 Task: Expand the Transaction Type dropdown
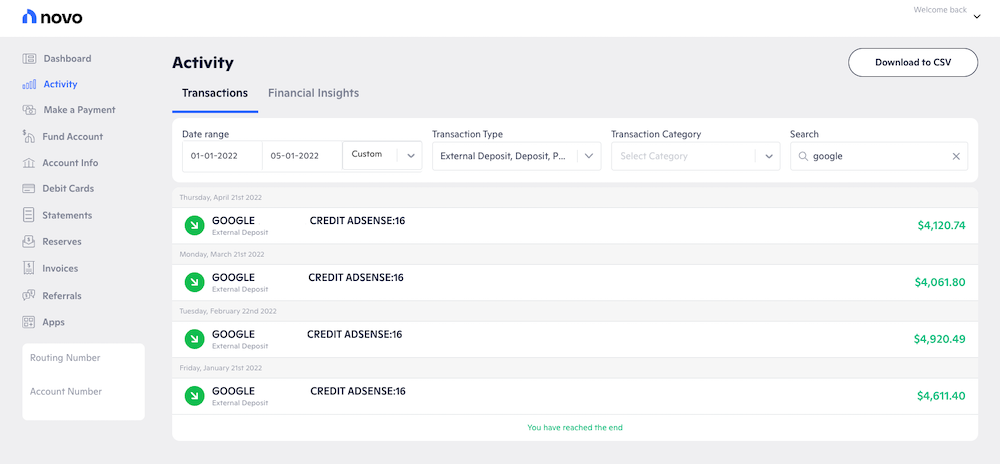[x=589, y=156]
